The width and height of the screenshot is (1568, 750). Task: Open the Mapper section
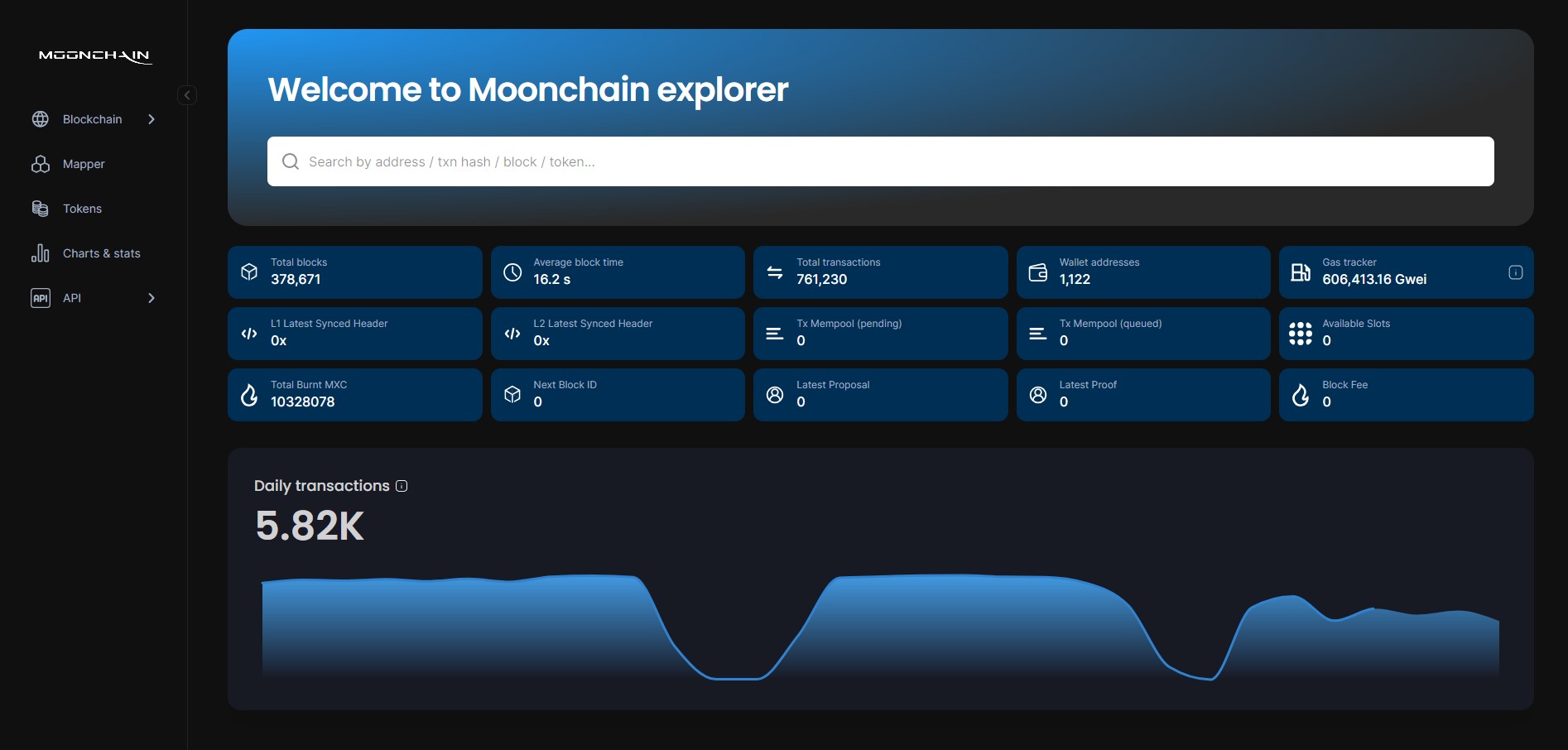[x=83, y=164]
